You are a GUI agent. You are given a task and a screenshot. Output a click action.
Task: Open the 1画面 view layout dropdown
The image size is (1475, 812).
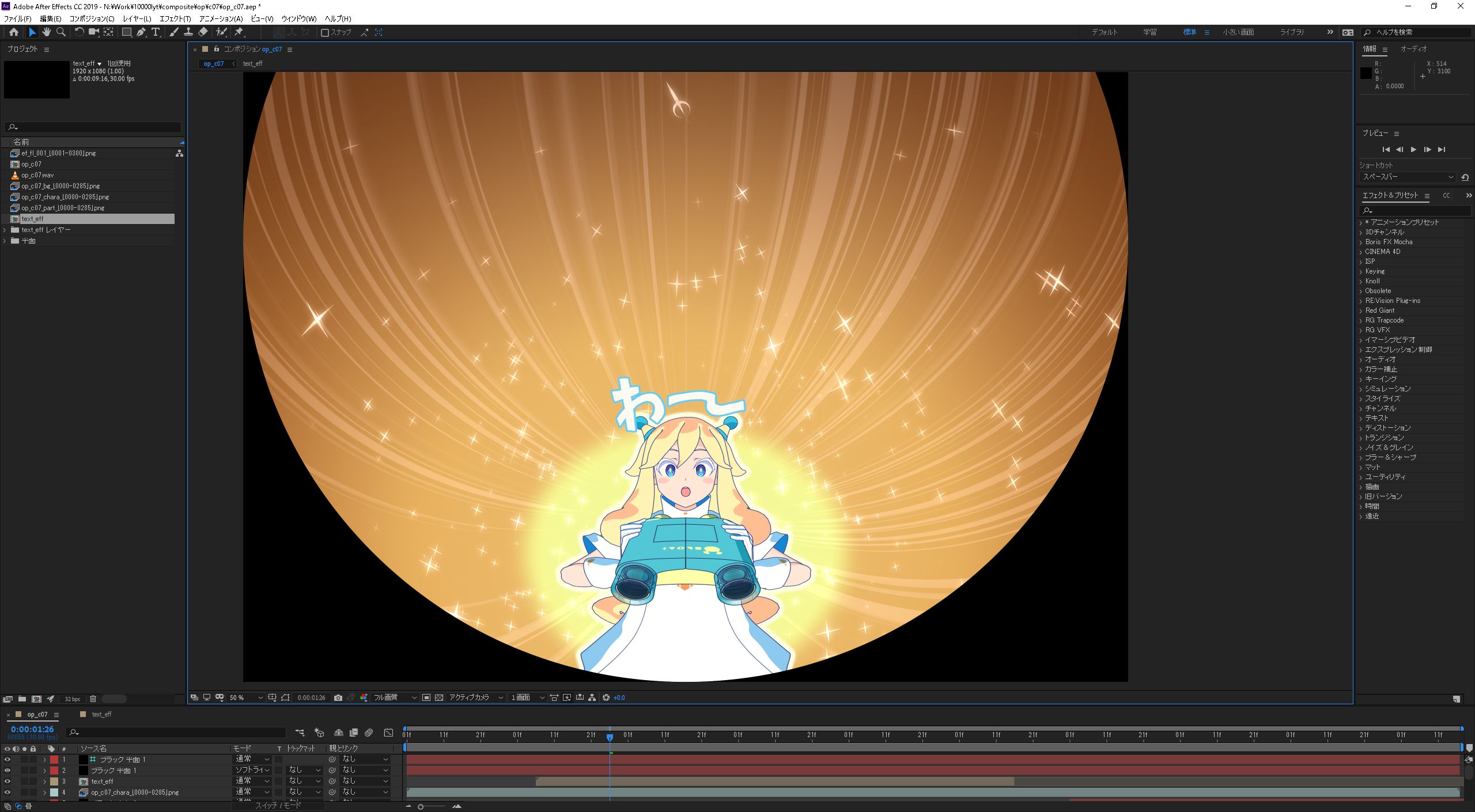pos(527,697)
